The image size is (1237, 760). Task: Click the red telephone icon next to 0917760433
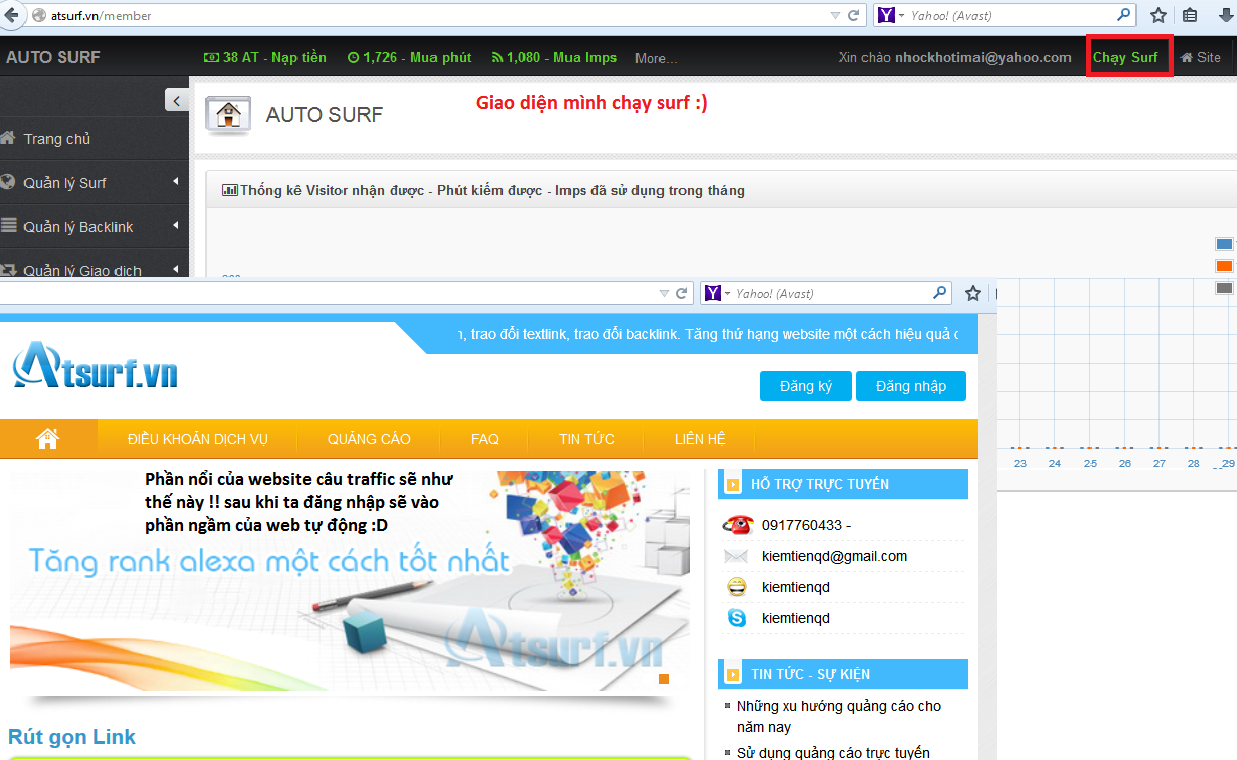coord(737,525)
